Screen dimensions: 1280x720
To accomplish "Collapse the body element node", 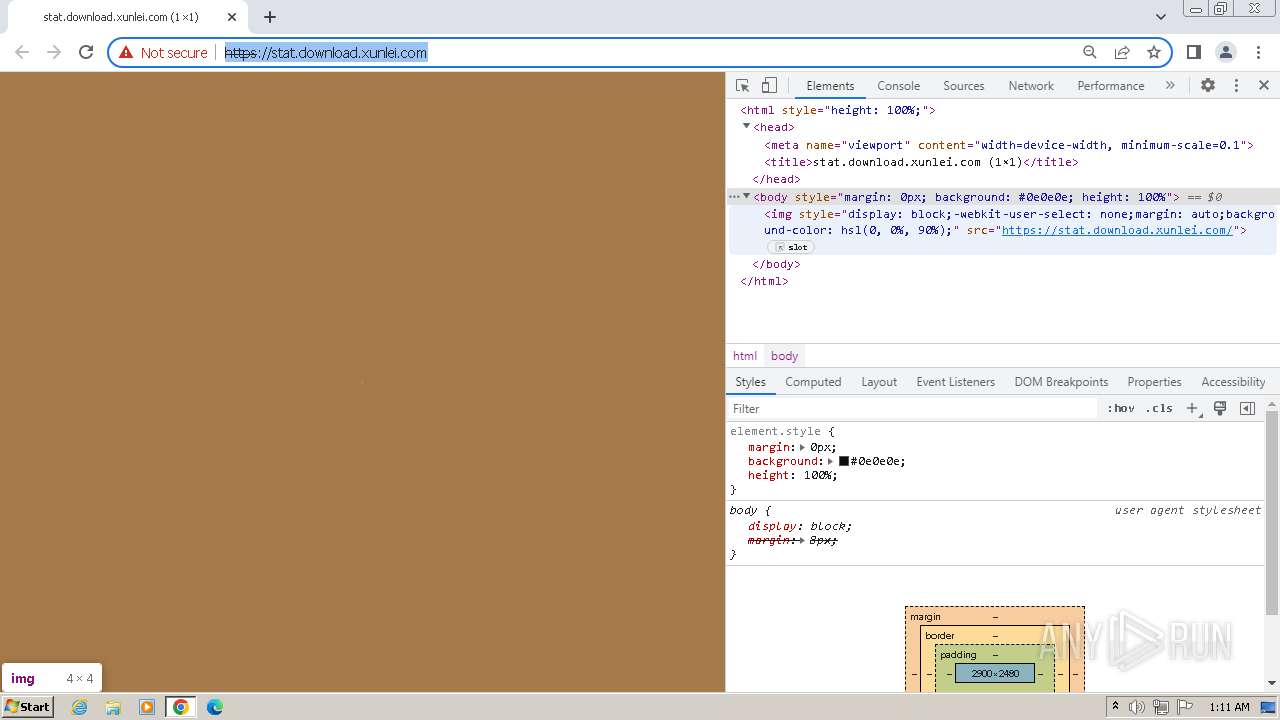I will [x=746, y=197].
